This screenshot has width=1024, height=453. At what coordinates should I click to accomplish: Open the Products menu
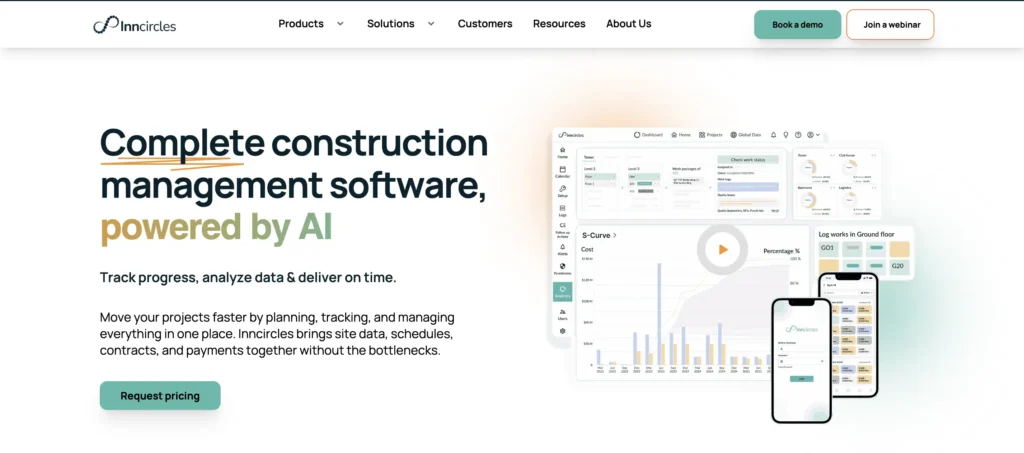click(x=301, y=23)
